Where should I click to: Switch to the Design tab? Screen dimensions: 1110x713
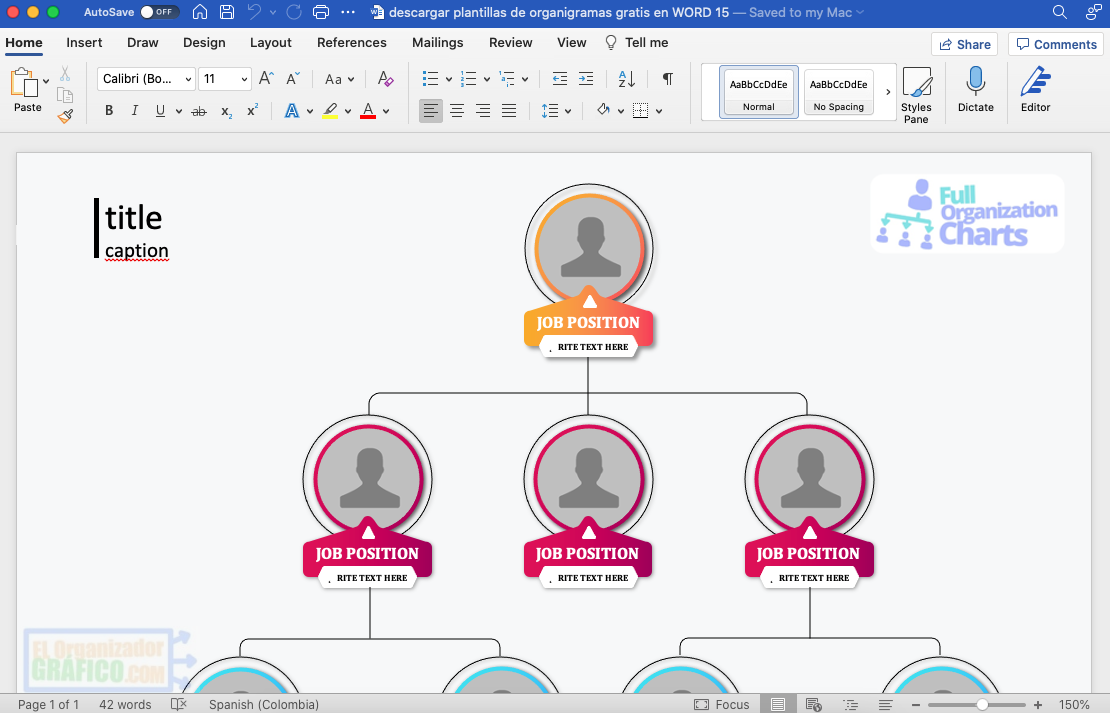point(204,42)
